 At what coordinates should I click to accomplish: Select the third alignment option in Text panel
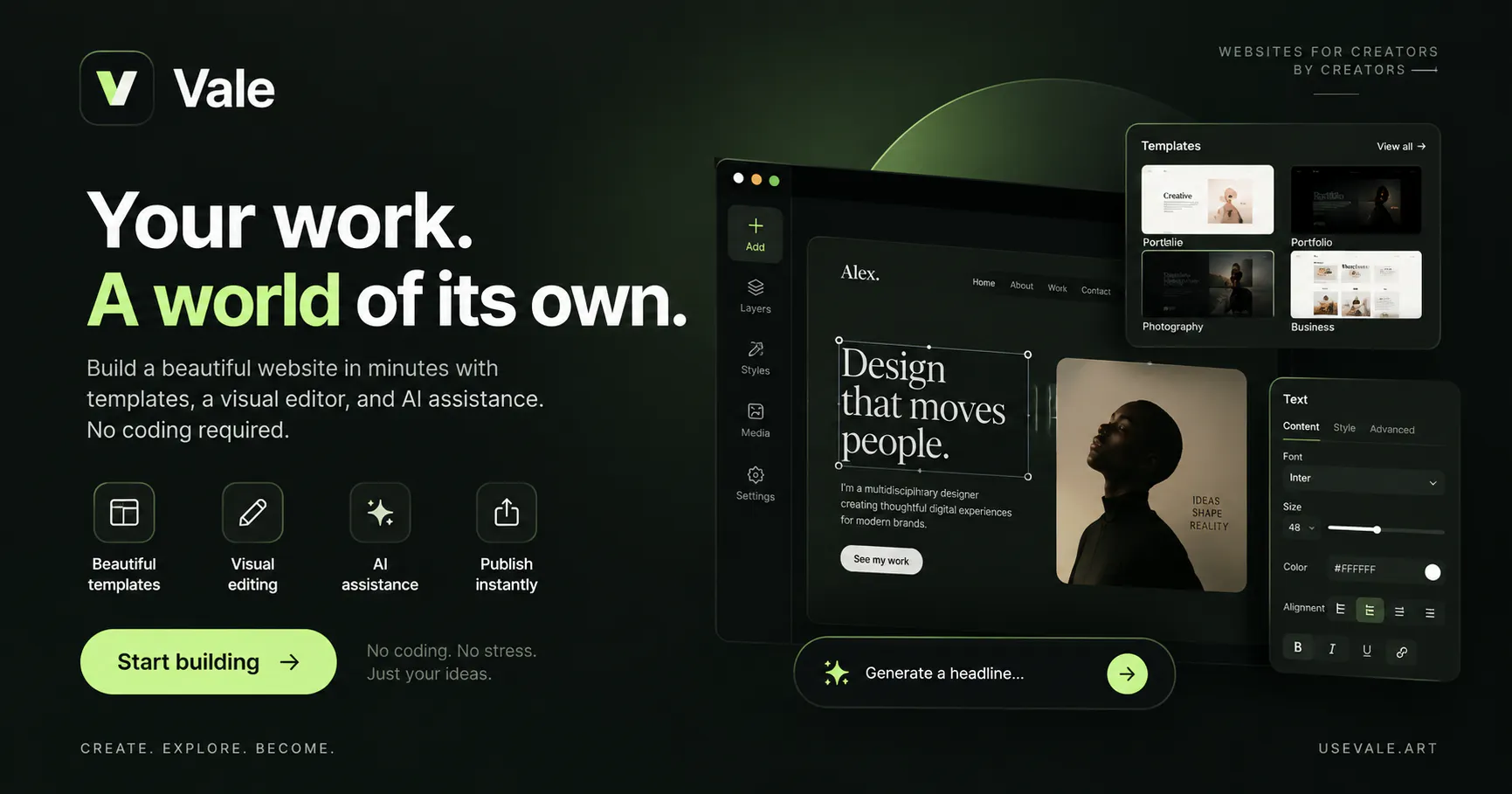point(1399,611)
